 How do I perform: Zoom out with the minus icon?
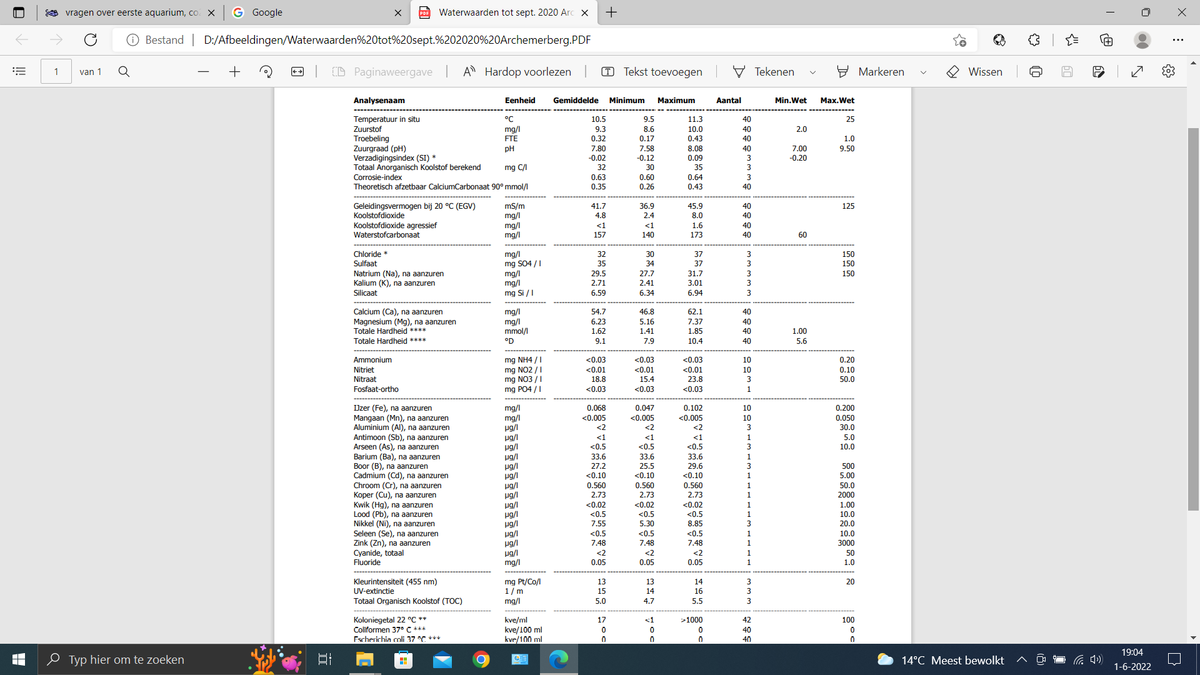[203, 72]
